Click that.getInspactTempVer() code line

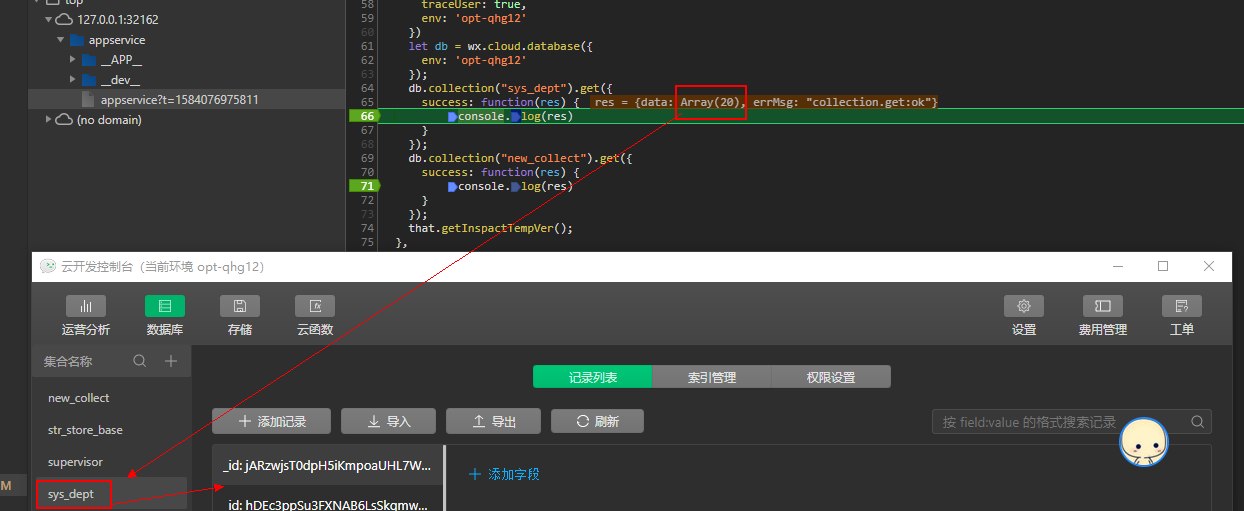pyautogui.click(x=490, y=228)
